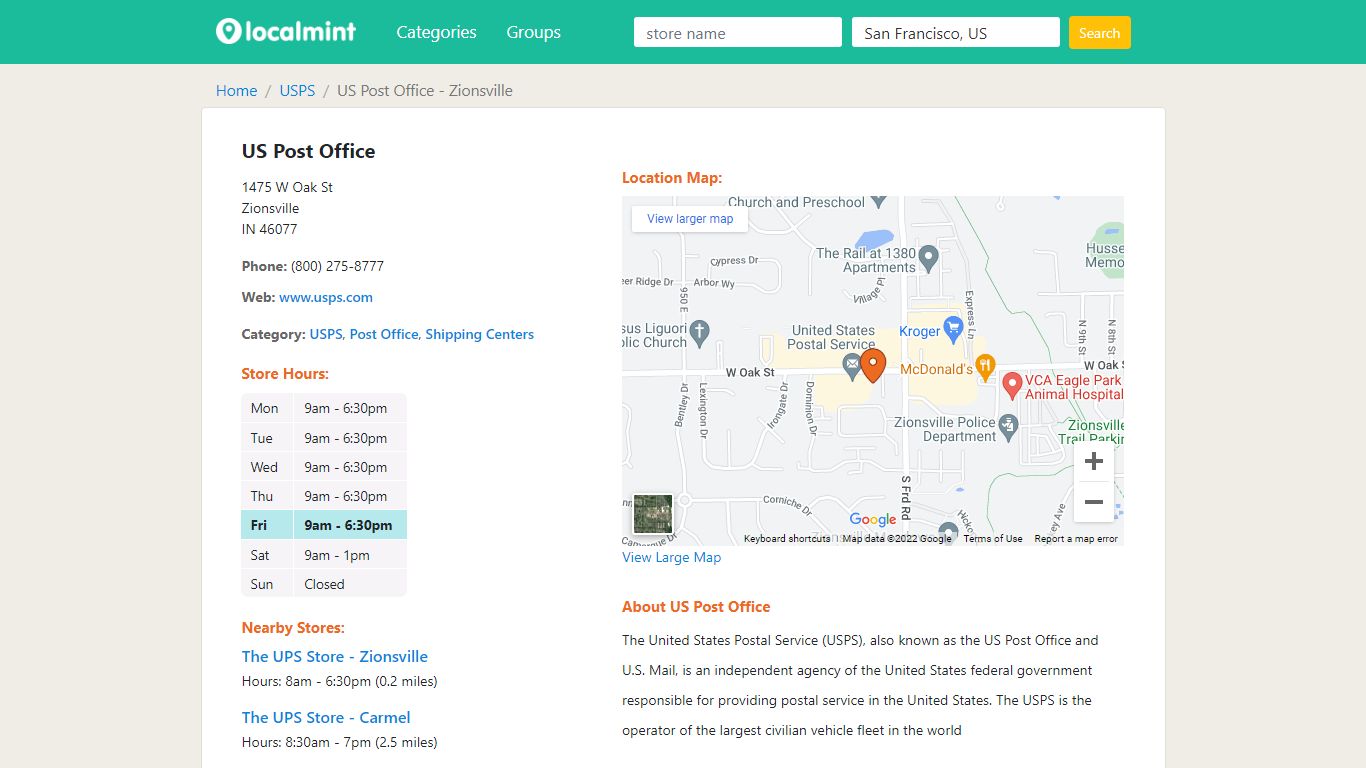This screenshot has width=1366, height=768.
Task: Open the USPS breadcrumb link
Action: point(297,90)
